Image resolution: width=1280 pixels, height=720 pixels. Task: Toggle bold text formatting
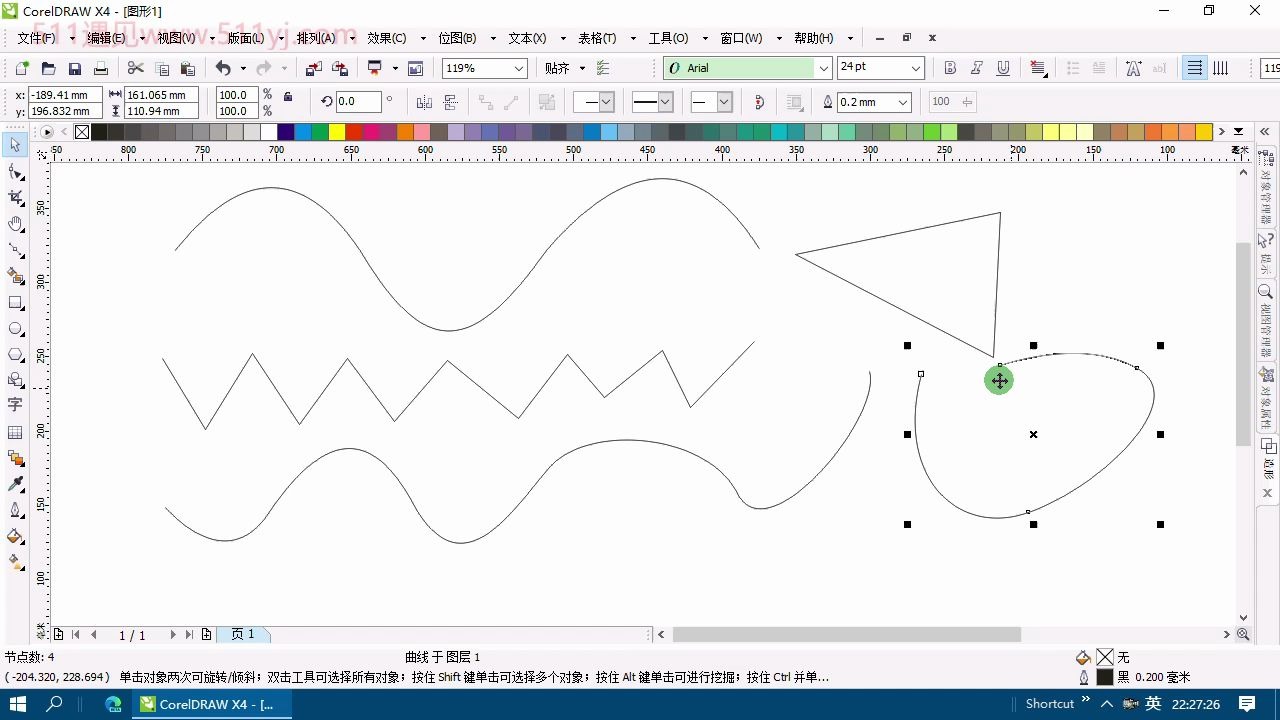(x=950, y=68)
